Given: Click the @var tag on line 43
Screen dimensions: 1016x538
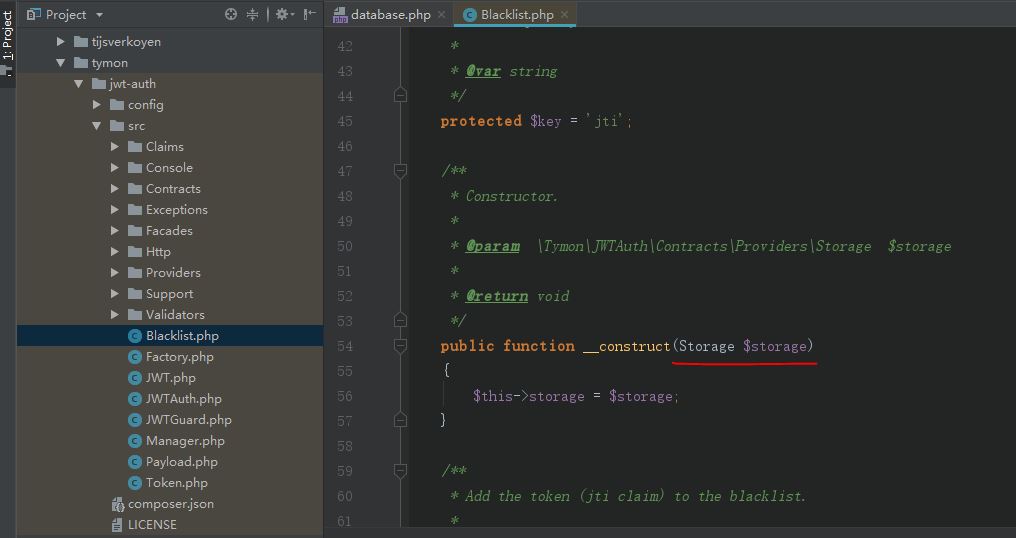Looking at the screenshot, I should [x=483, y=71].
